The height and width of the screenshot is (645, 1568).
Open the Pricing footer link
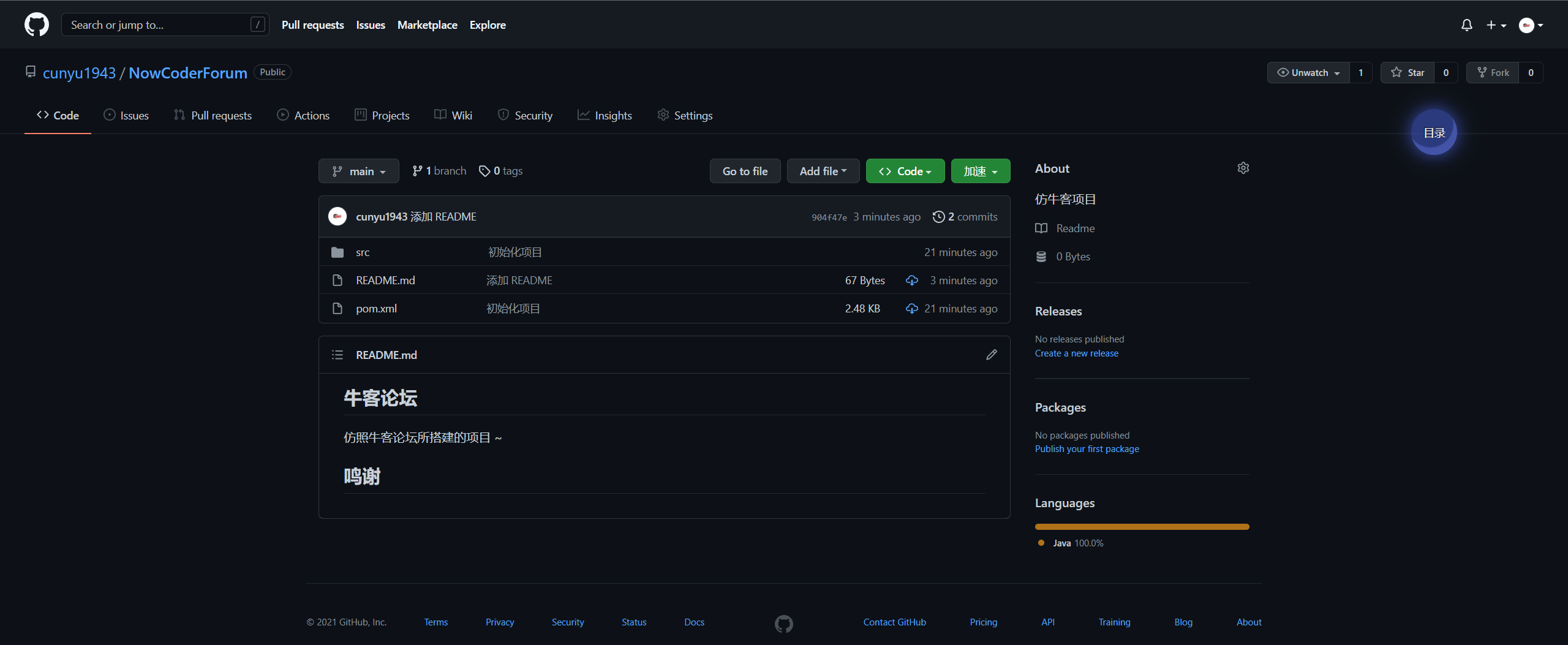tap(984, 622)
